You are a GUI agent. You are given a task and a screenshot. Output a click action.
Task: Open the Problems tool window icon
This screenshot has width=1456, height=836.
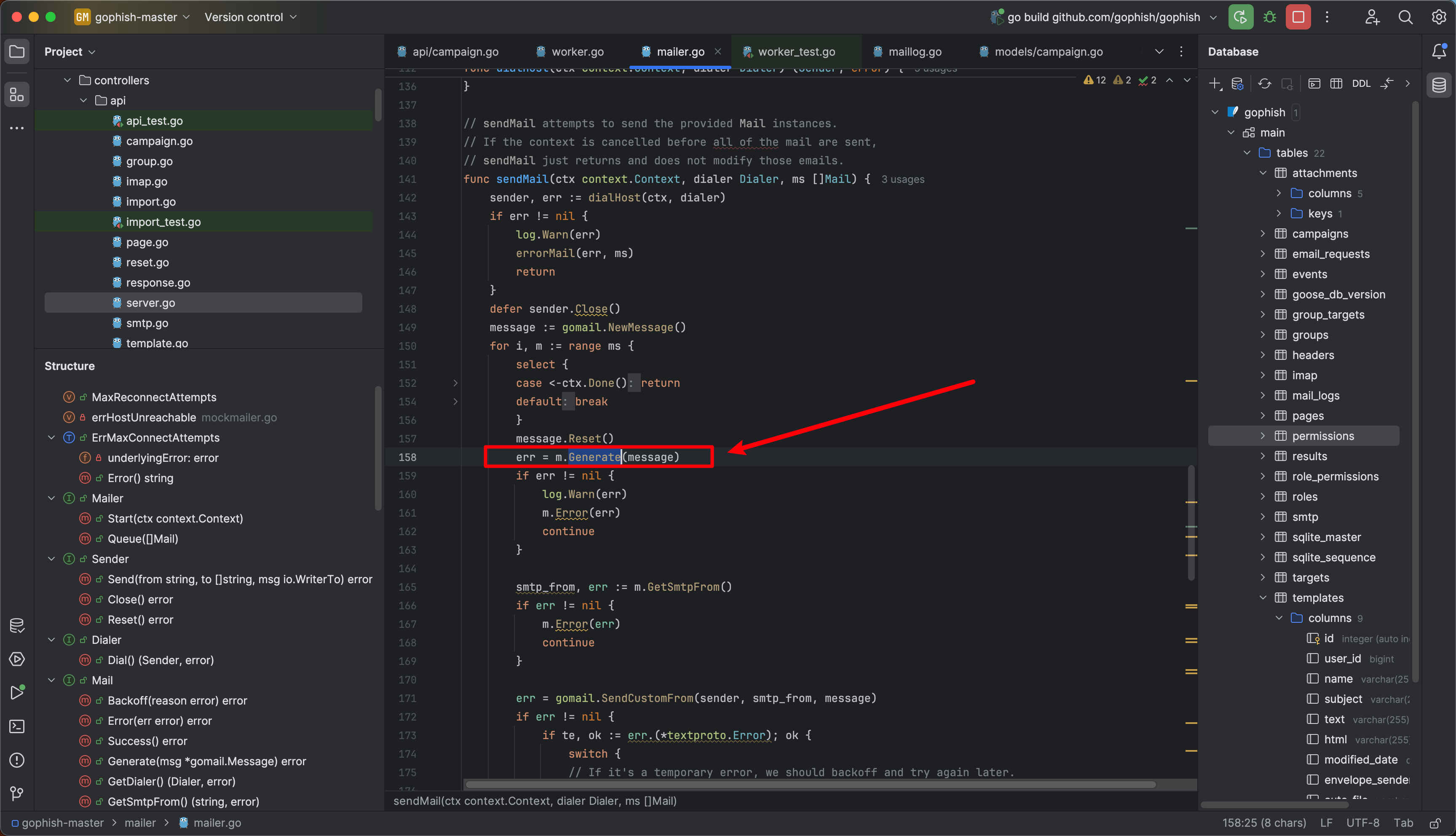tap(17, 760)
